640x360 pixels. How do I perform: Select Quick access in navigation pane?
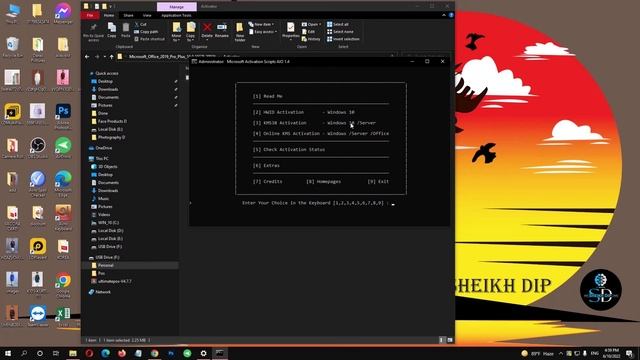(x=107, y=73)
